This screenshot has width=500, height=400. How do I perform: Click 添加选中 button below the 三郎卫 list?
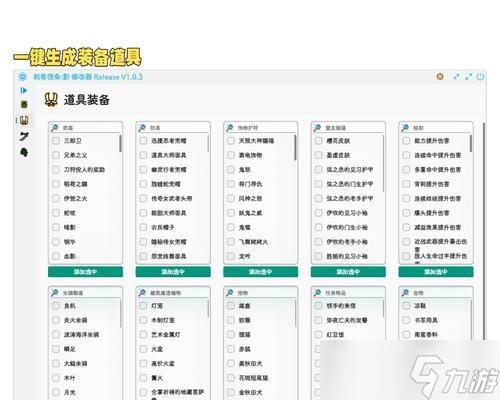(x=85, y=272)
